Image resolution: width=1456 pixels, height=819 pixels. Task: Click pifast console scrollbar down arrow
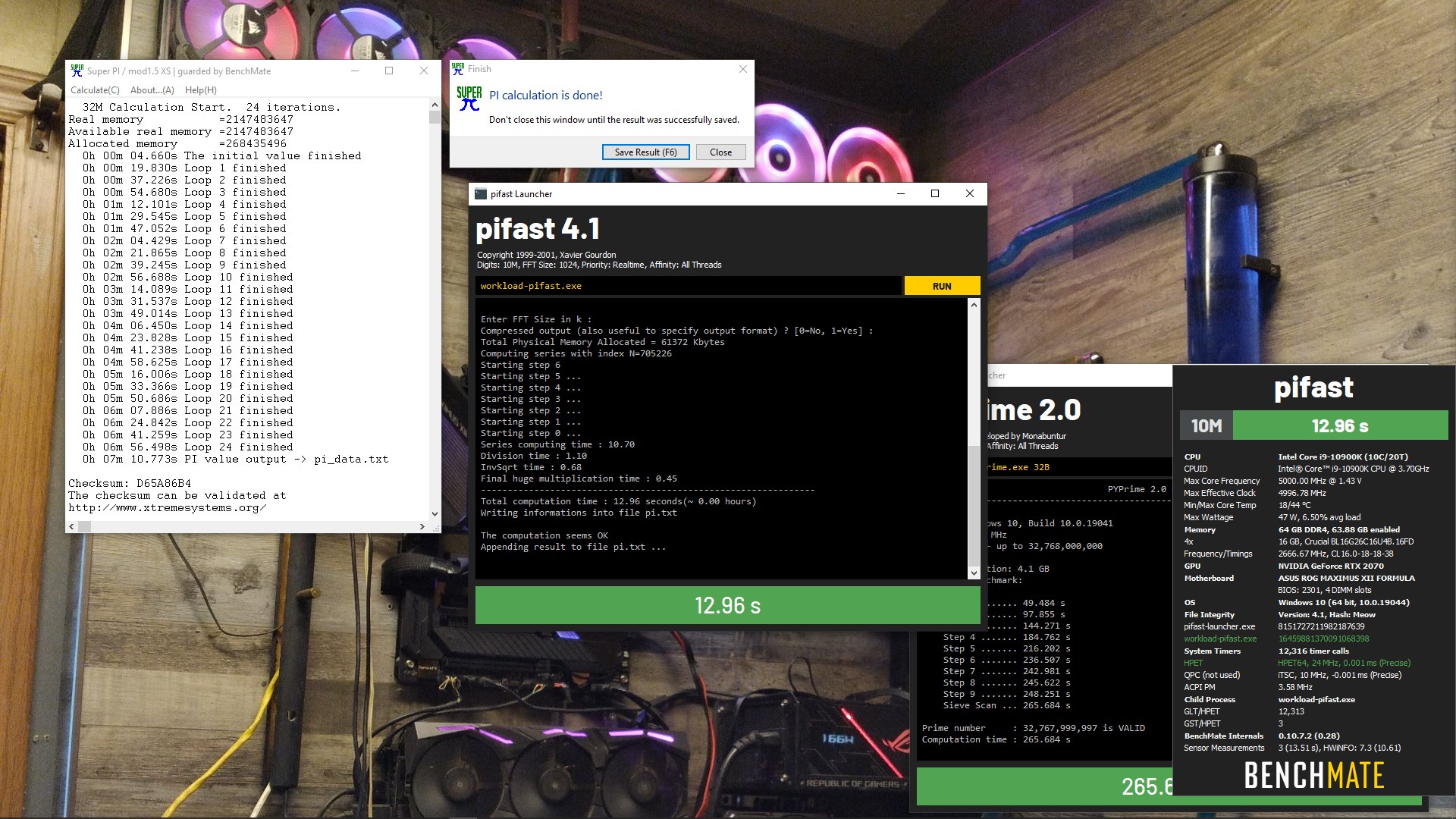point(974,573)
